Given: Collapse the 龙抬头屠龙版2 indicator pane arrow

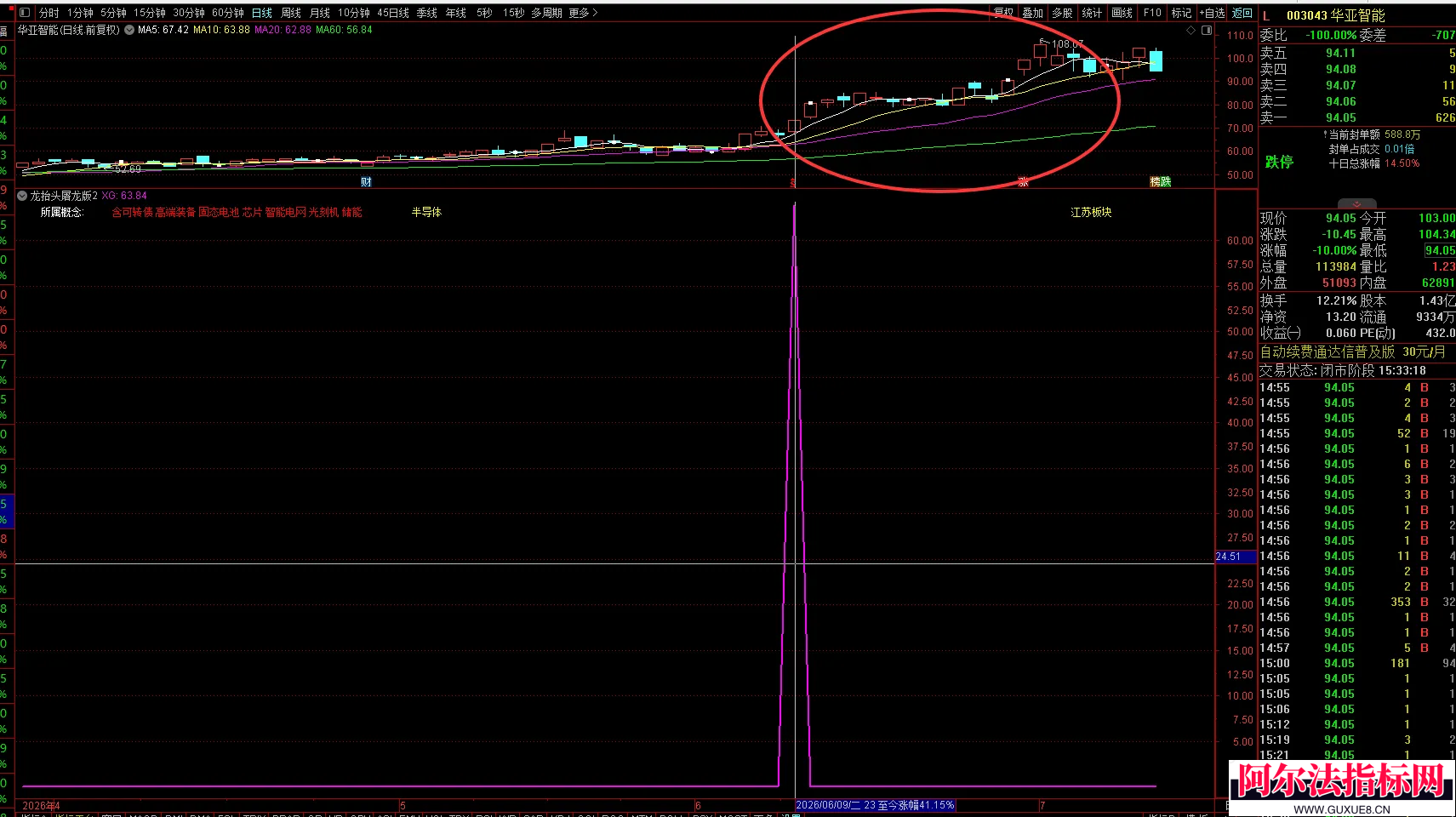Looking at the screenshot, I should [22, 196].
